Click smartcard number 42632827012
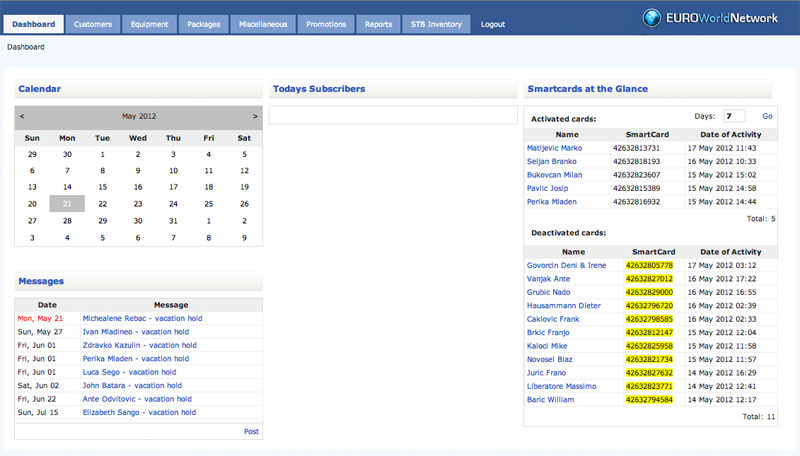Screen dimensions: 800x456 (x=649, y=279)
